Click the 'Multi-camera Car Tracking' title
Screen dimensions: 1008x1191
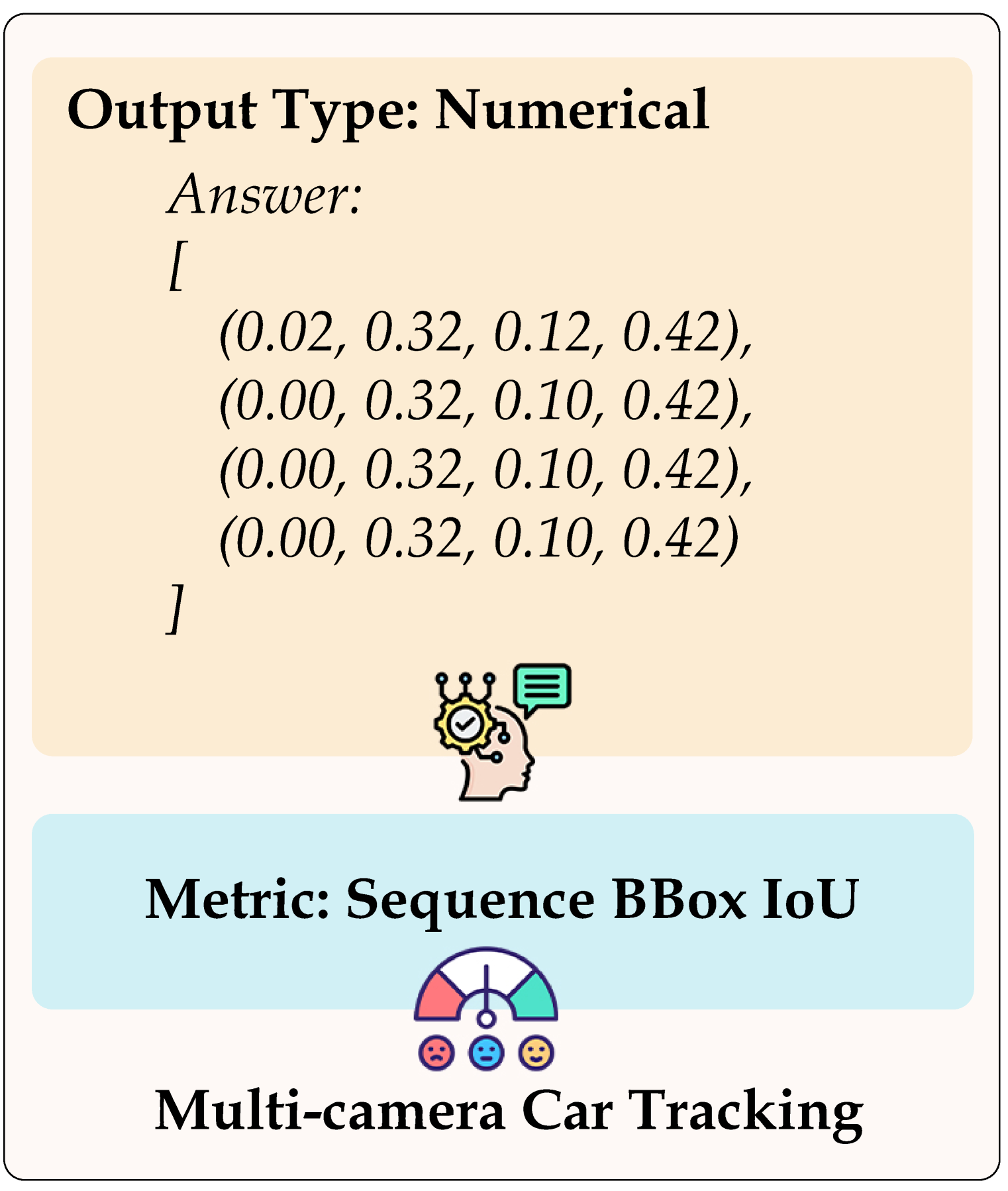click(509, 1112)
